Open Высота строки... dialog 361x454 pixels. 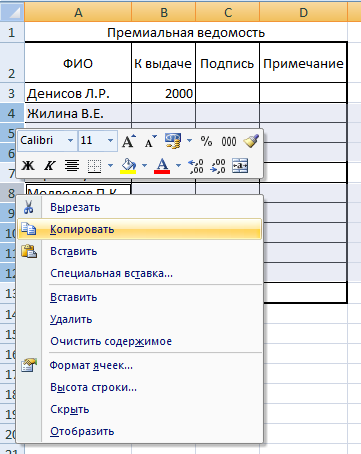pyautogui.click(x=139, y=387)
